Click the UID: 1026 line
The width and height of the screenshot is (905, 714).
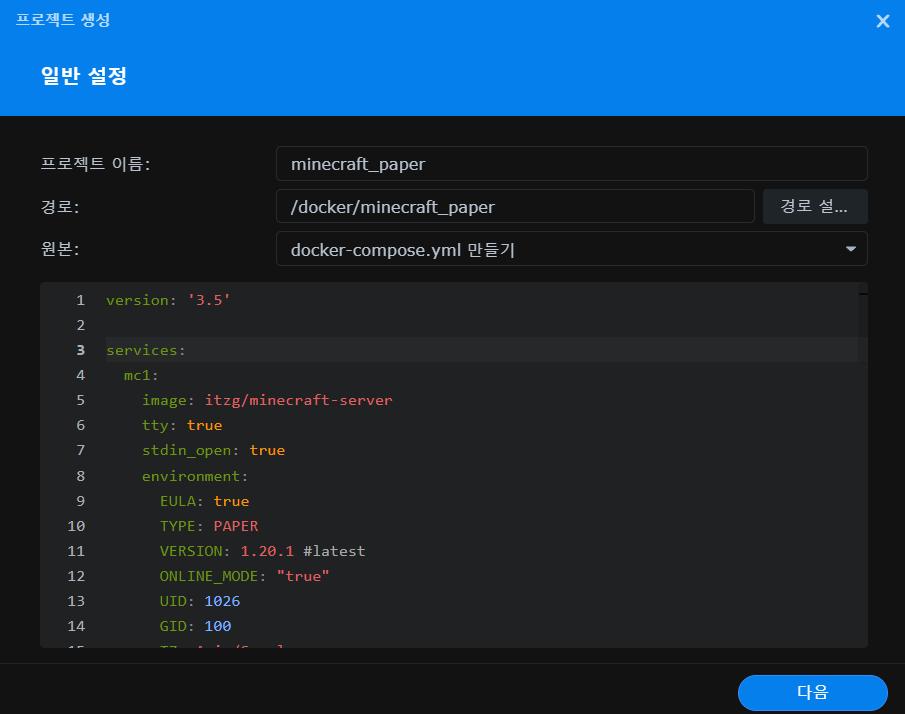click(x=200, y=601)
